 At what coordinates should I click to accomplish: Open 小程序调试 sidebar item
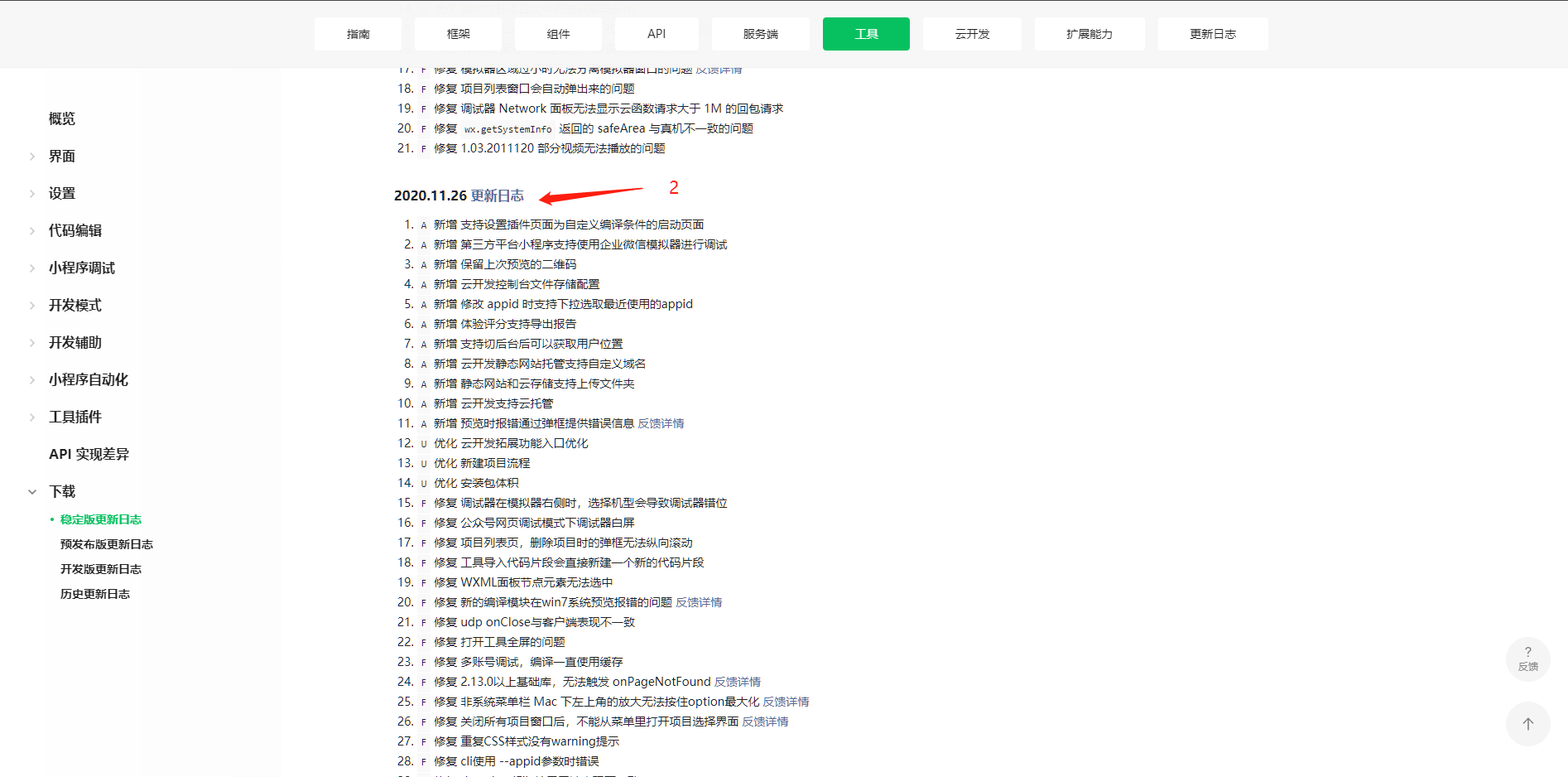click(x=82, y=268)
